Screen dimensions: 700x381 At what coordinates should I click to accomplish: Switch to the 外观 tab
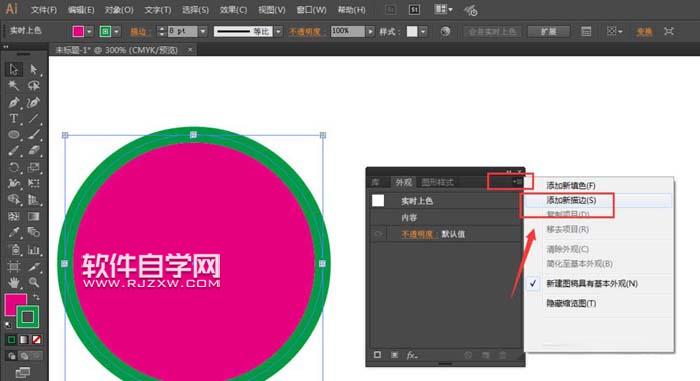point(403,182)
